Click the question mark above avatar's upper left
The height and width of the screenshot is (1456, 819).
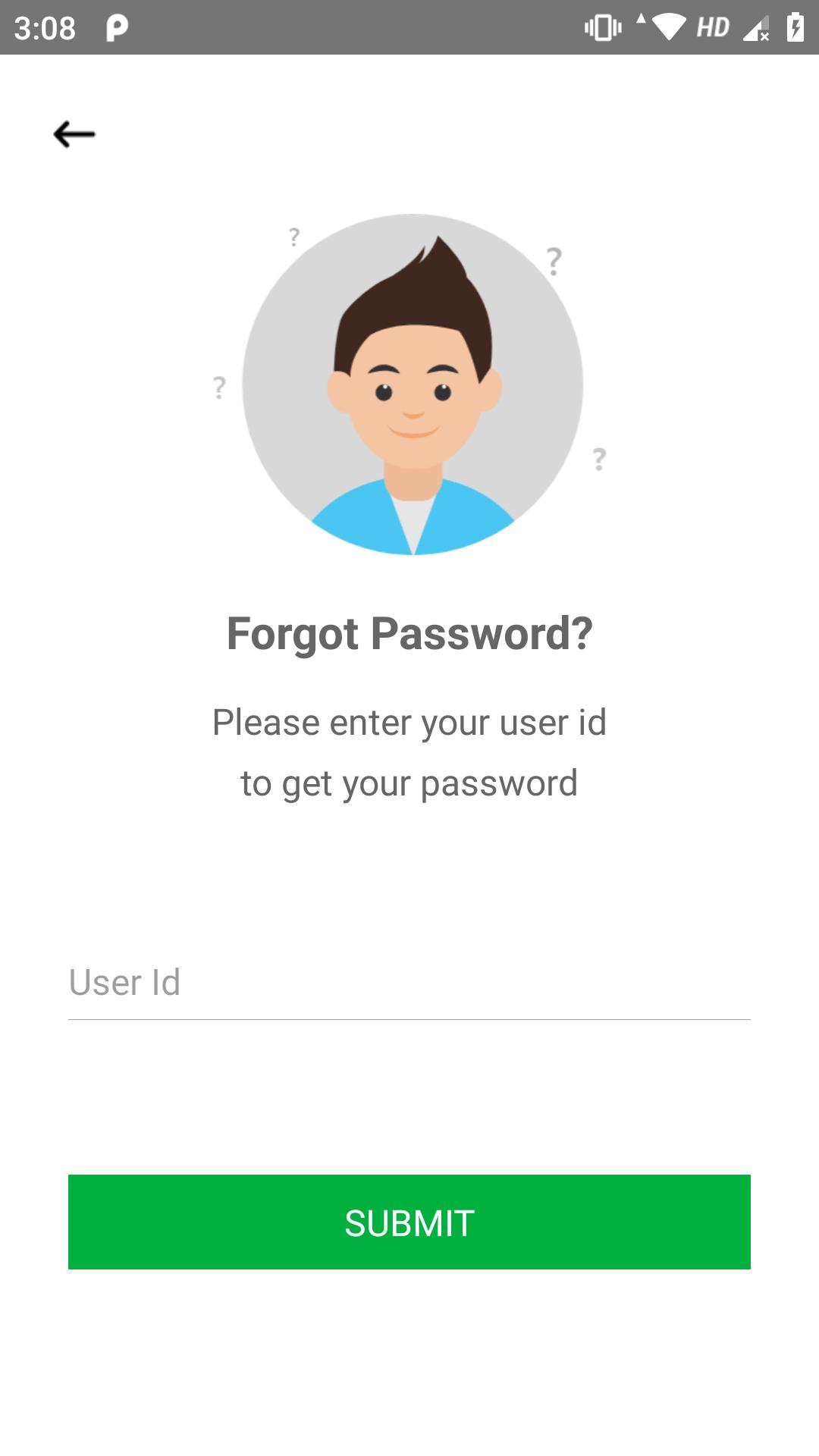(x=294, y=237)
